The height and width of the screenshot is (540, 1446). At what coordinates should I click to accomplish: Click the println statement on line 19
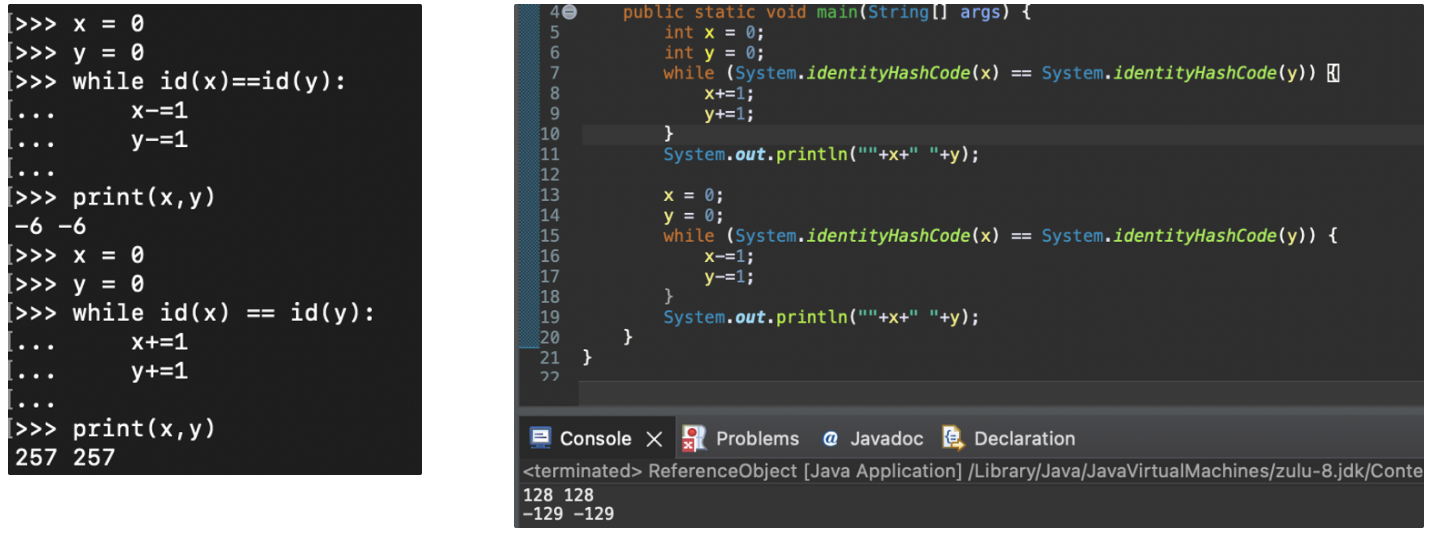tap(821, 317)
